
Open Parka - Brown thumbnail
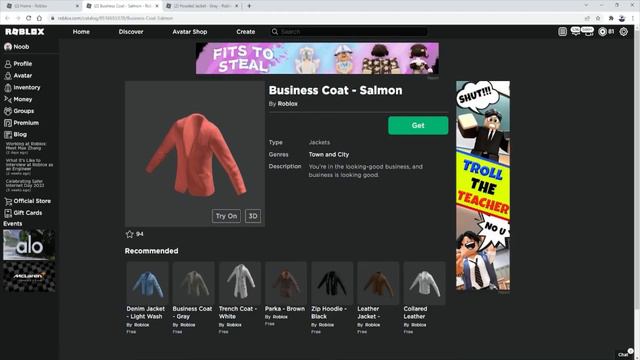point(286,284)
